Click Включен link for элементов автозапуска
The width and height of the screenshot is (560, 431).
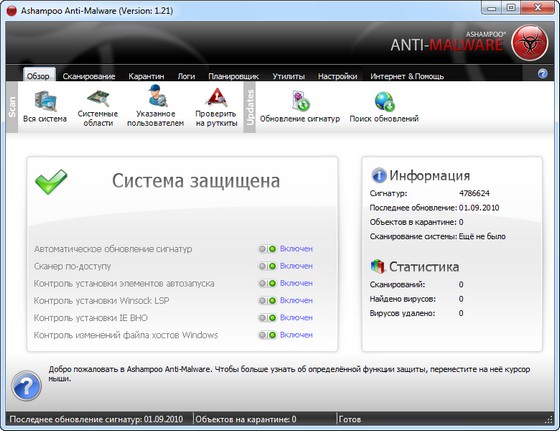(x=296, y=283)
